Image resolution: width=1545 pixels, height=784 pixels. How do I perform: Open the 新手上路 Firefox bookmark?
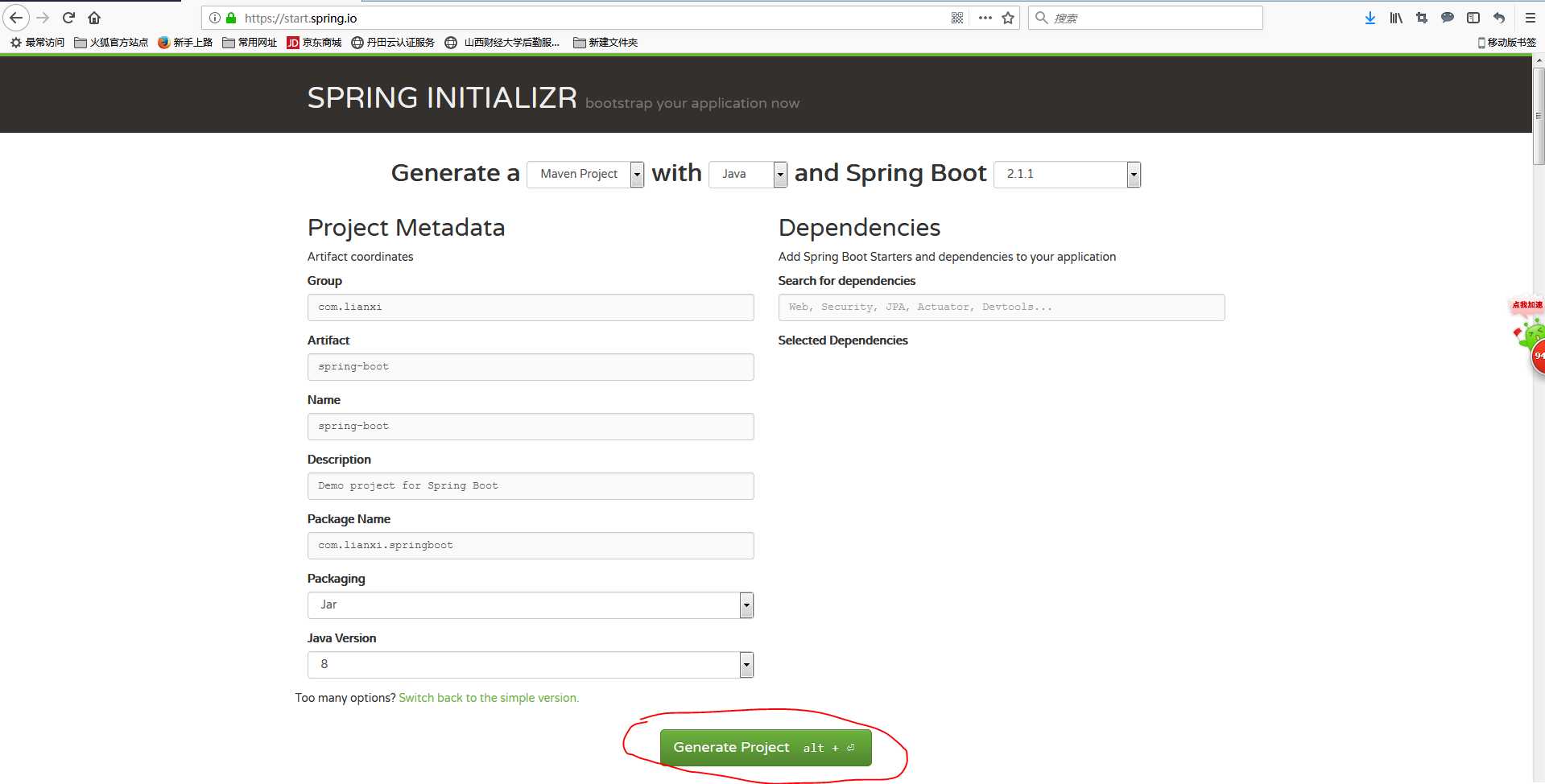coord(185,43)
